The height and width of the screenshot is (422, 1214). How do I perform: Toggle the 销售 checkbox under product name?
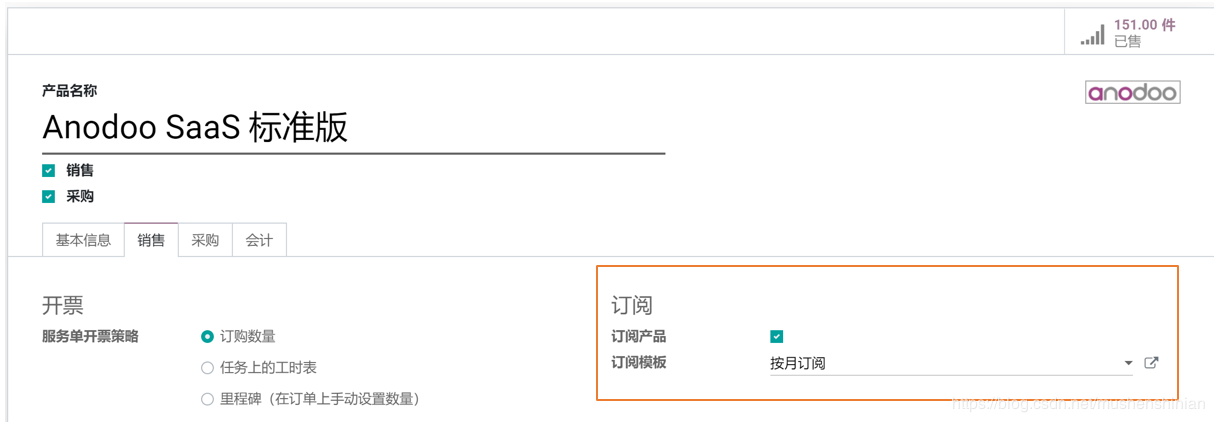click(x=49, y=171)
